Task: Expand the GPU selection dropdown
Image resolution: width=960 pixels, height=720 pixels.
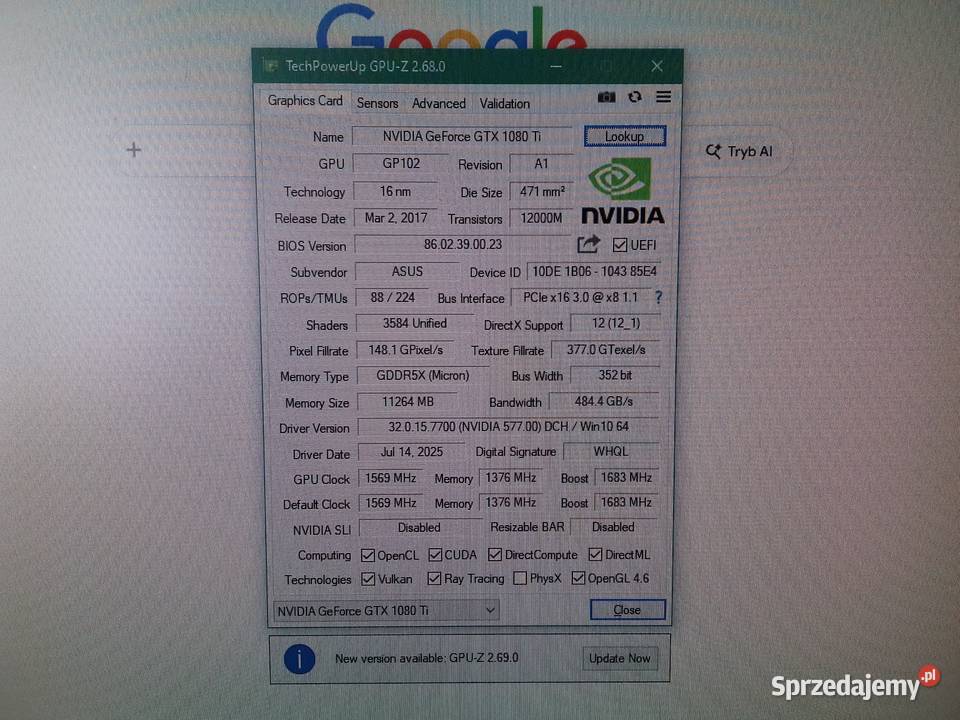Action: 386,610
